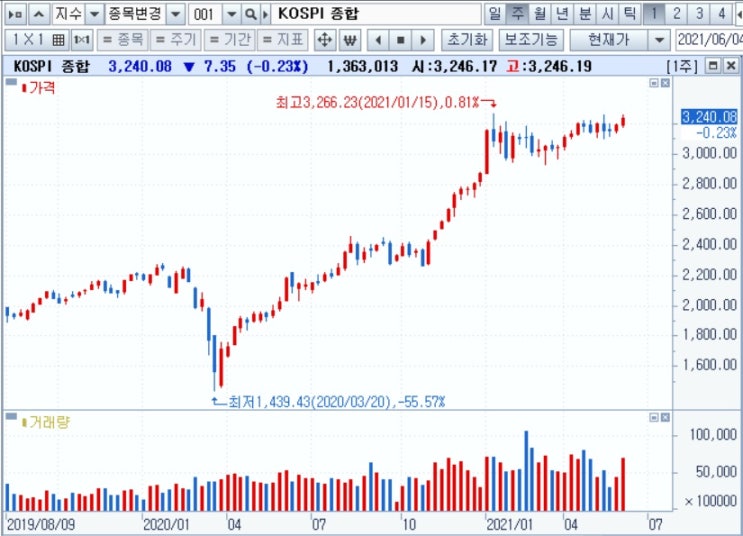Screen dimensions: 743x536
Task: Close the price panel with small x
Action: tap(665, 83)
